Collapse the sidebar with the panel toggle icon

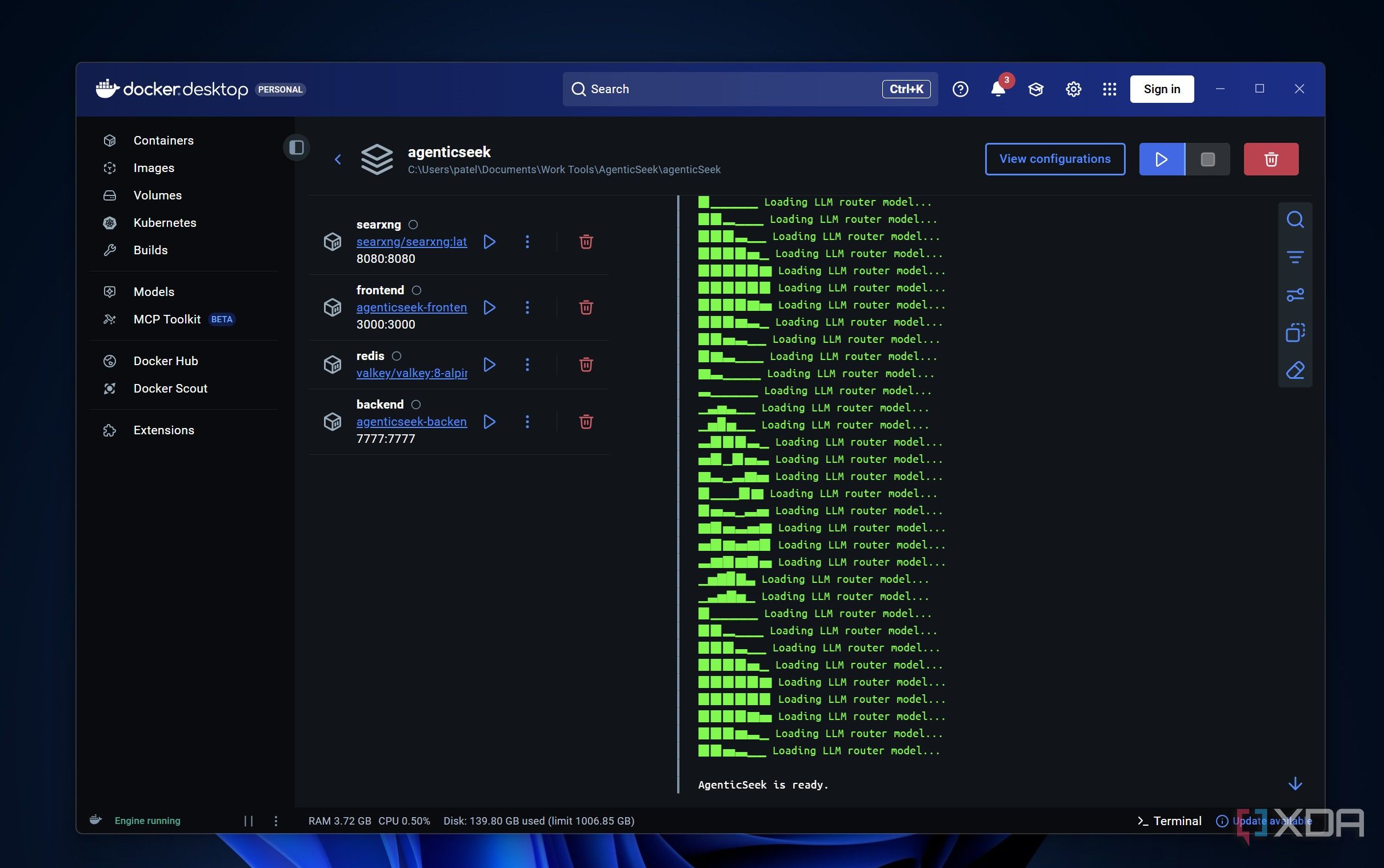(x=296, y=147)
